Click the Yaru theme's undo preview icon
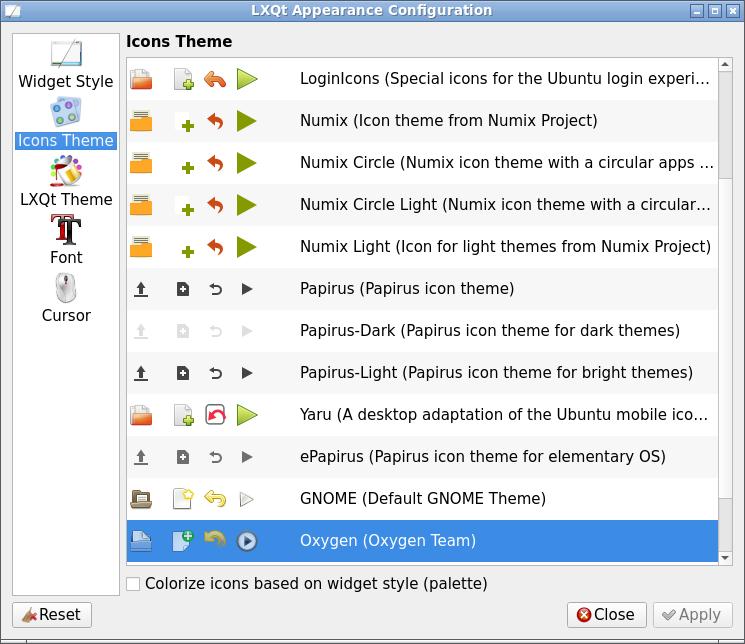 [x=215, y=414]
